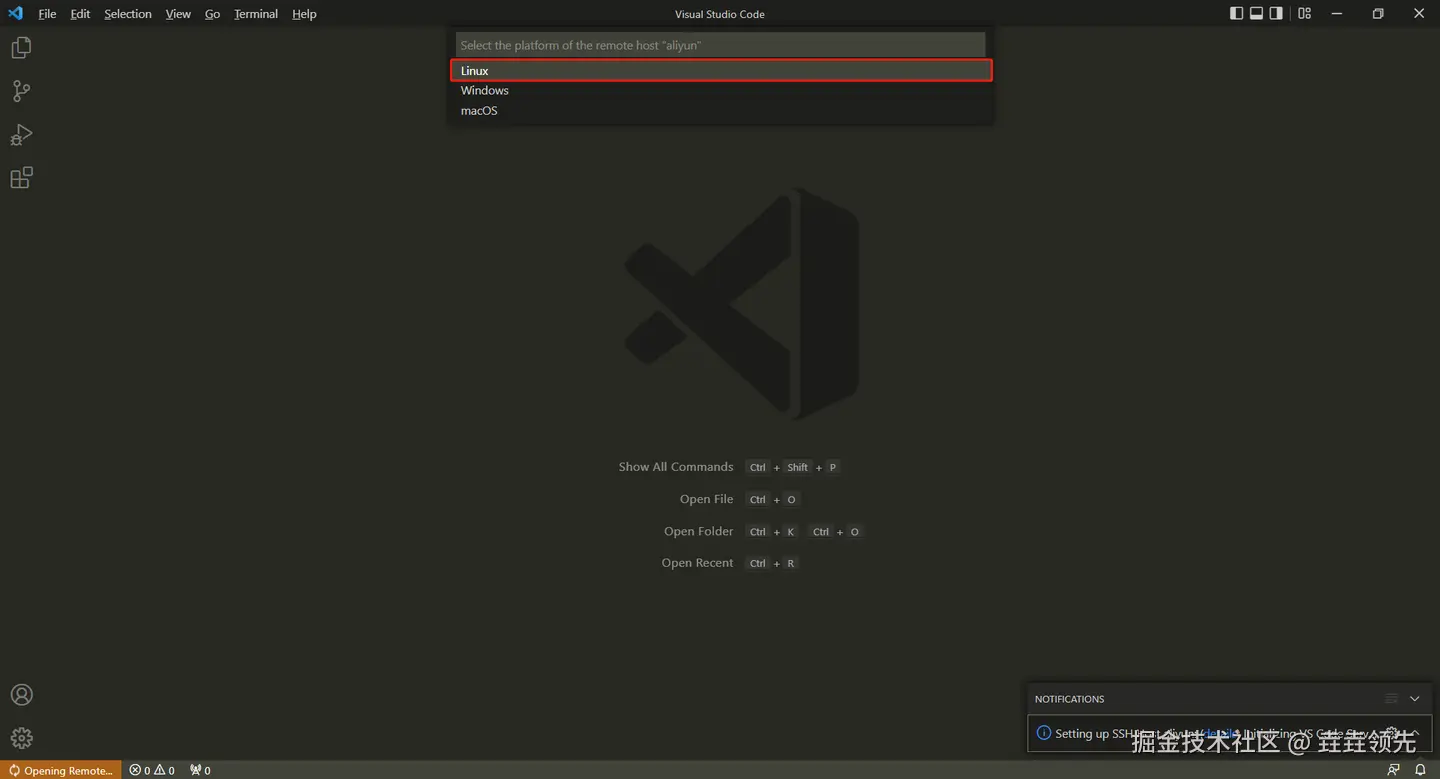
Task: Open the Source Control view
Action: pyautogui.click(x=21, y=91)
